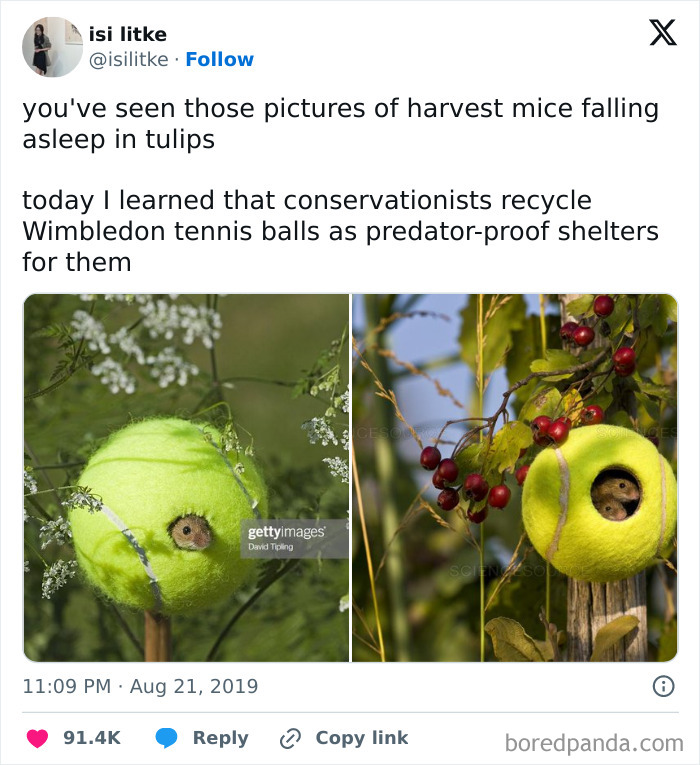The width and height of the screenshot is (700, 765).
Task: Open the tweet info circle icon
Action: click(x=663, y=686)
